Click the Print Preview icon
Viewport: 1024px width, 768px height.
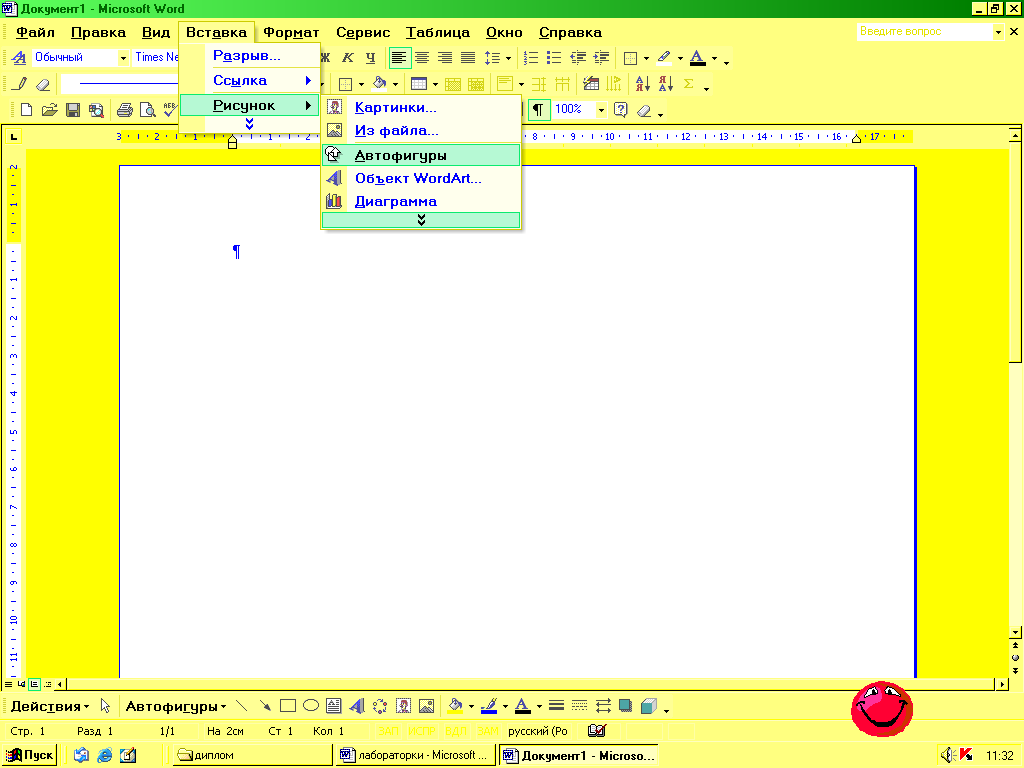coord(148,110)
